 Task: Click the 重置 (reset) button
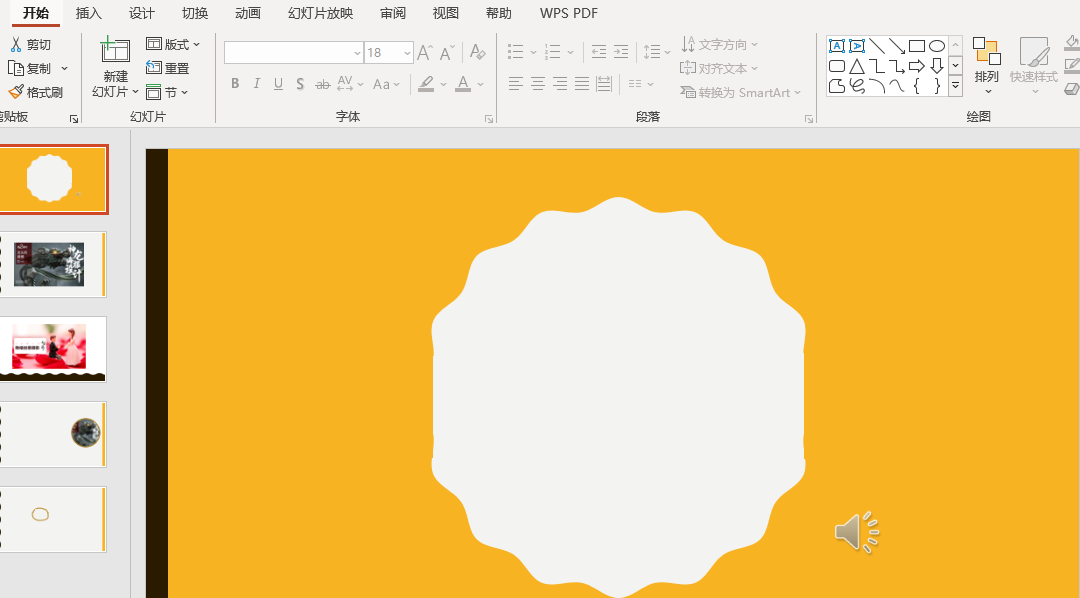171,68
